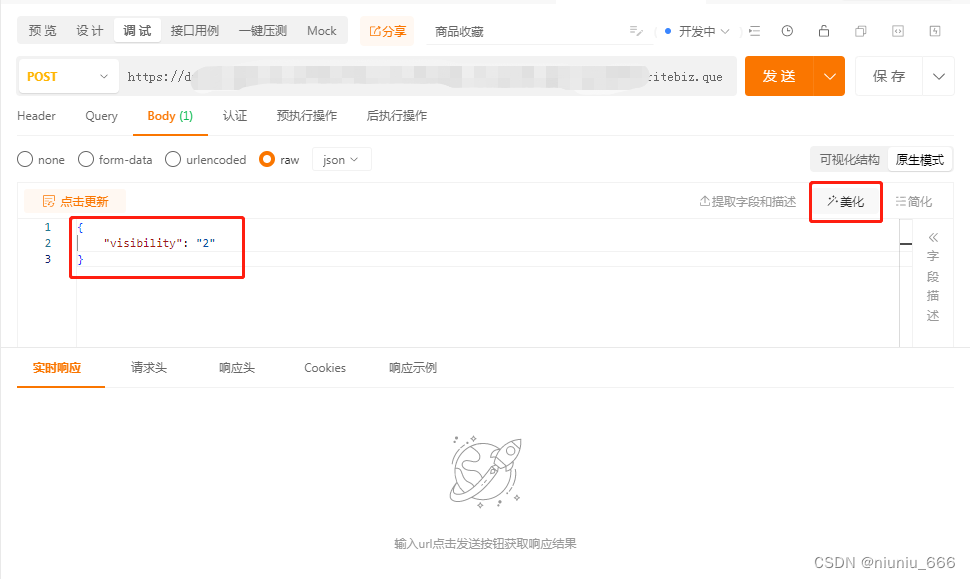
Task: Click the unlock padlock icon
Action: [x=823, y=31]
